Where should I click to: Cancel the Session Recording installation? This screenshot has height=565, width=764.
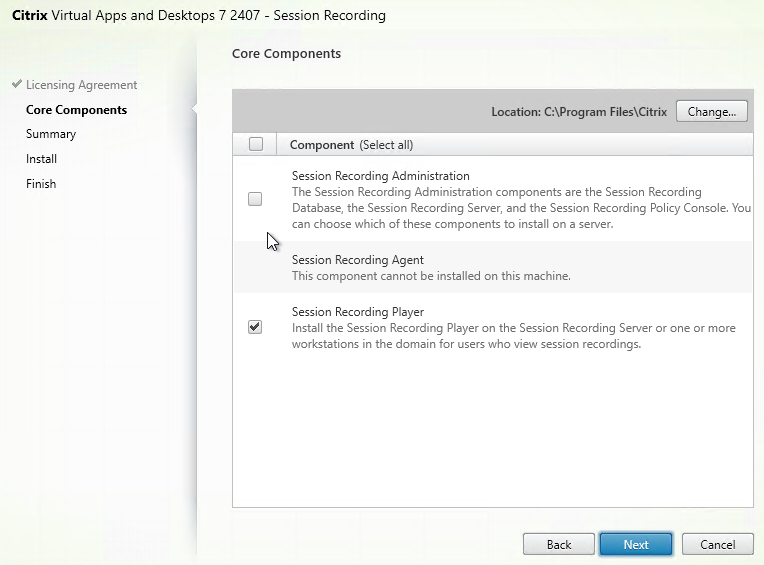click(x=717, y=544)
